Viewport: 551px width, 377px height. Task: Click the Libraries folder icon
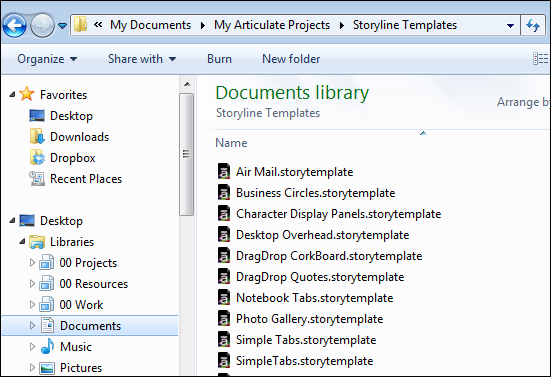point(37,242)
